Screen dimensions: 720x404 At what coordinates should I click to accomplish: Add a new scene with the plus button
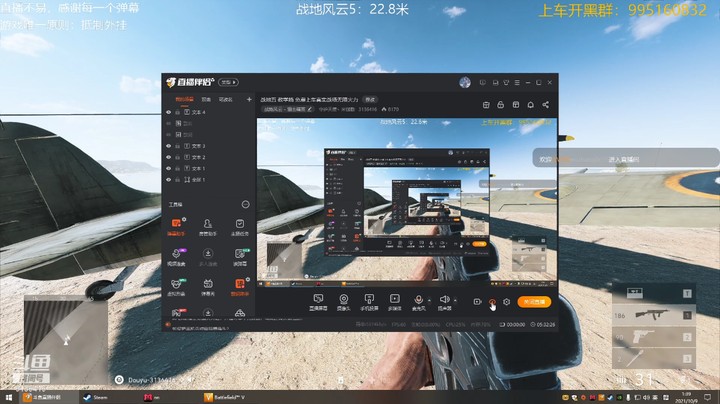[249, 99]
